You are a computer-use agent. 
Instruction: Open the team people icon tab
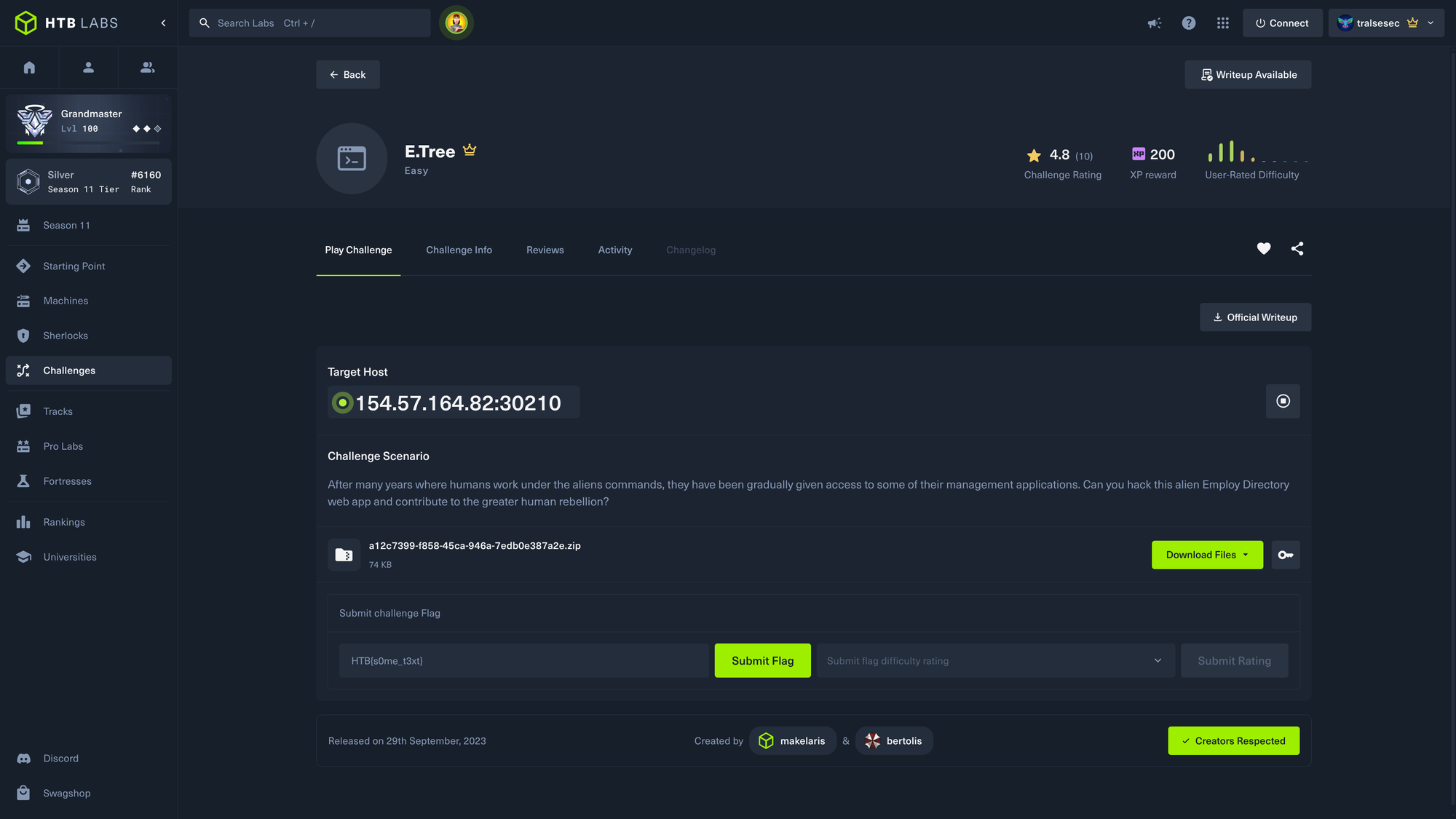(x=147, y=68)
